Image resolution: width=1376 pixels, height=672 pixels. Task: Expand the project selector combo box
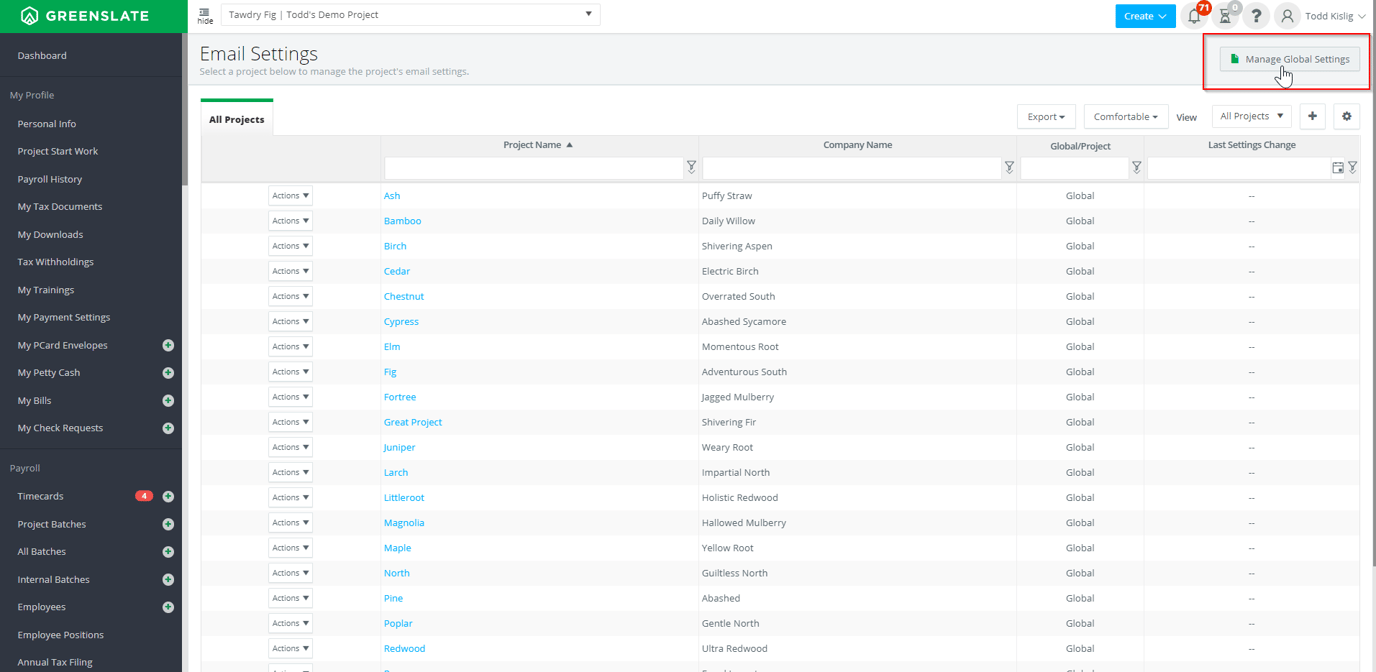[411, 15]
